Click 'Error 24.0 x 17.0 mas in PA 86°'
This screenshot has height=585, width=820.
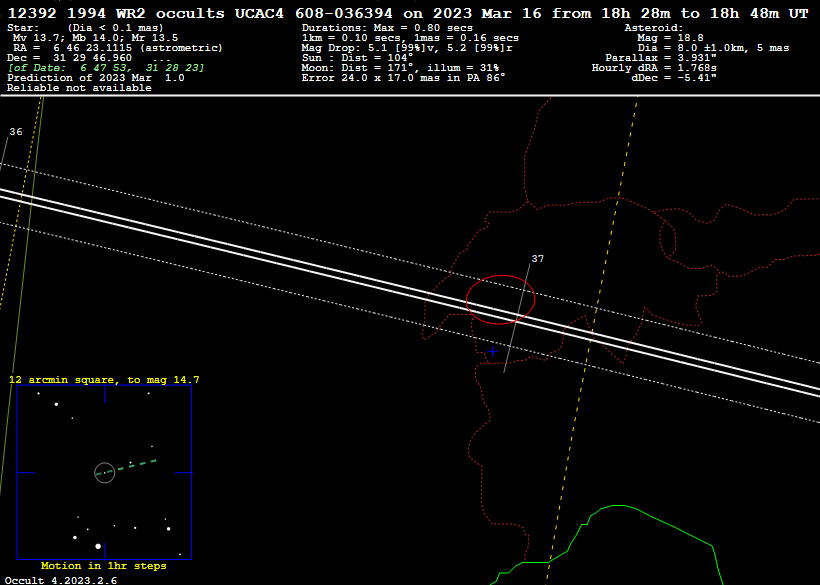pos(403,78)
